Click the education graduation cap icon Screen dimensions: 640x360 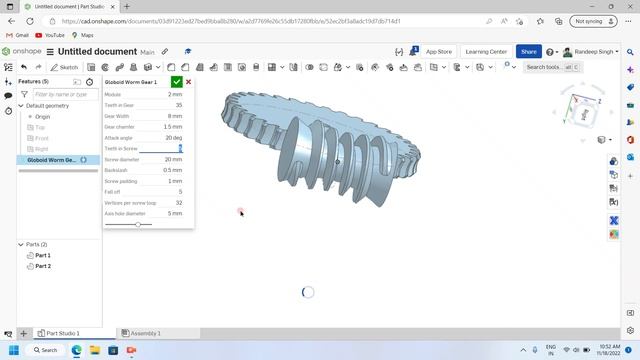pos(188,51)
